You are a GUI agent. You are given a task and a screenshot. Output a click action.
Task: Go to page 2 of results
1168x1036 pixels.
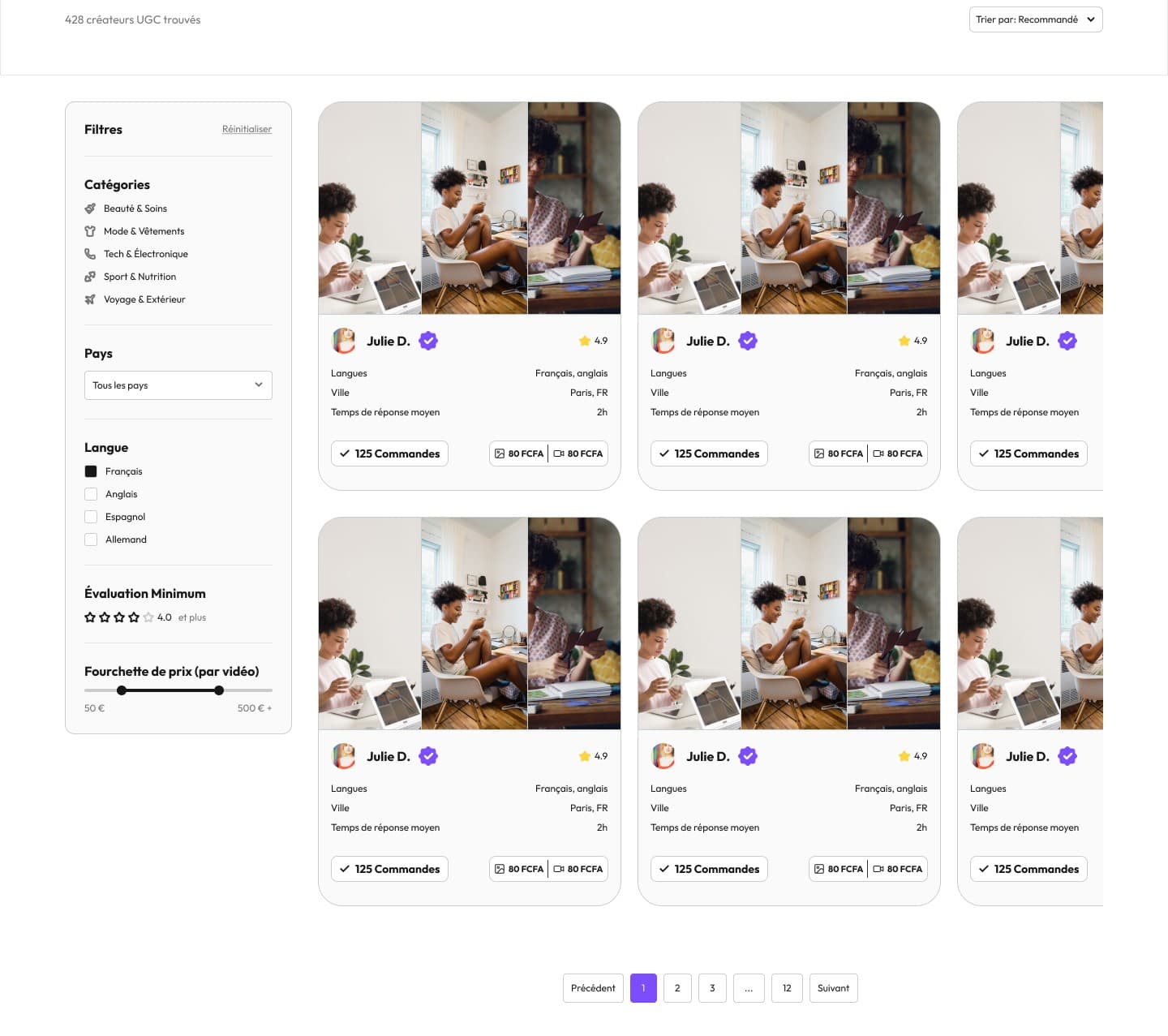[x=677, y=988]
